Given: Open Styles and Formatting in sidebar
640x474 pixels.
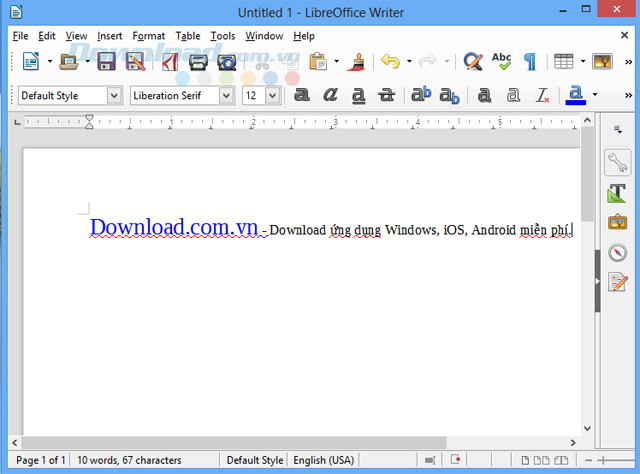Looking at the screenshot, I should [618, 193].
